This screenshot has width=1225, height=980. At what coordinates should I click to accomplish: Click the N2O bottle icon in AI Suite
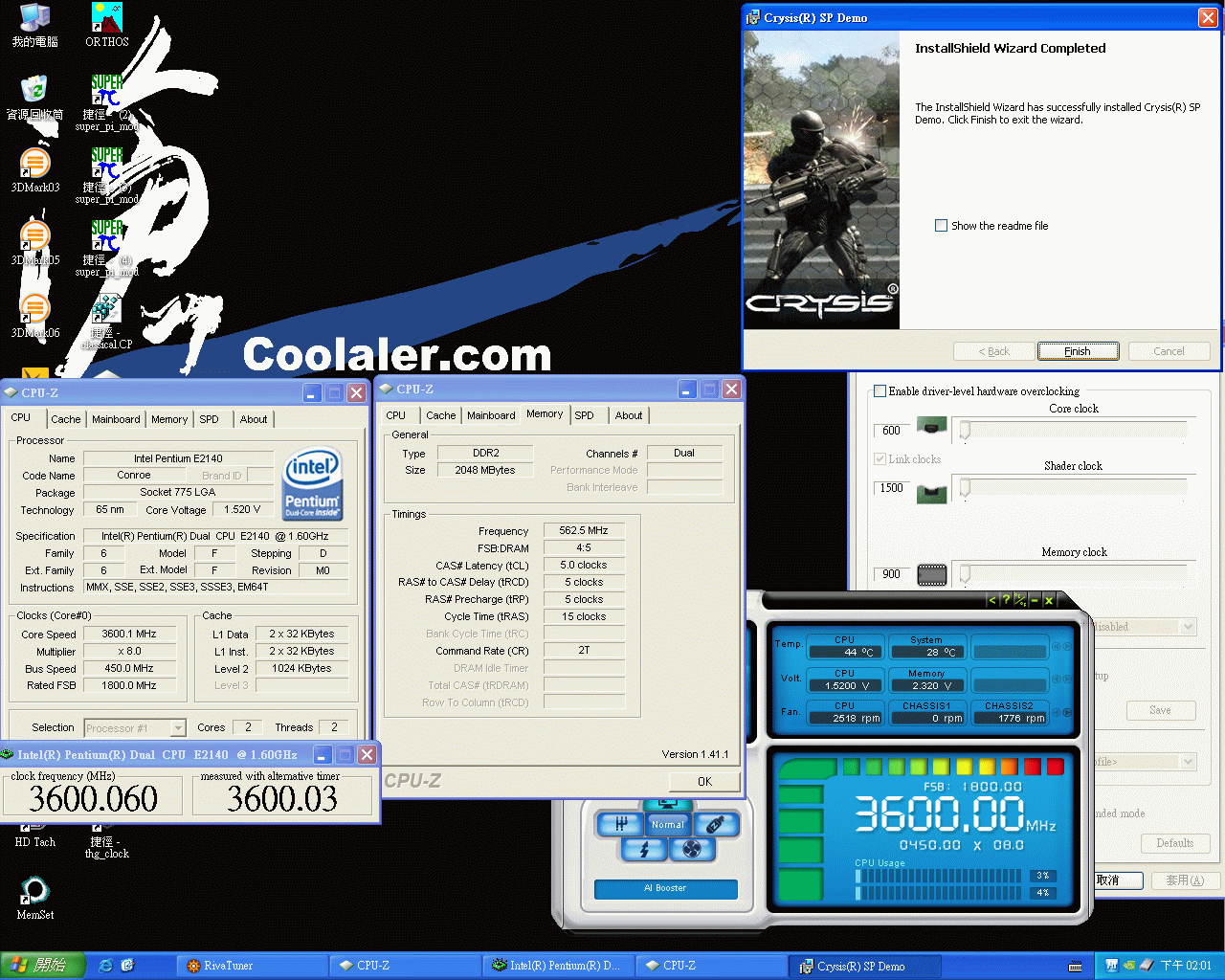coord(715,824)
